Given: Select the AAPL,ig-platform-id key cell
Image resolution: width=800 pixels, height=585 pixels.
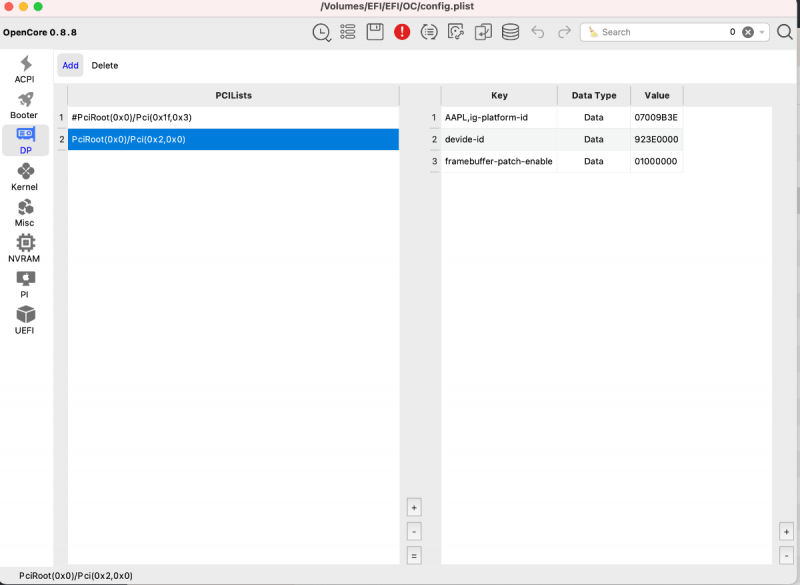Looking at the screenshot, I should [499, 117].
